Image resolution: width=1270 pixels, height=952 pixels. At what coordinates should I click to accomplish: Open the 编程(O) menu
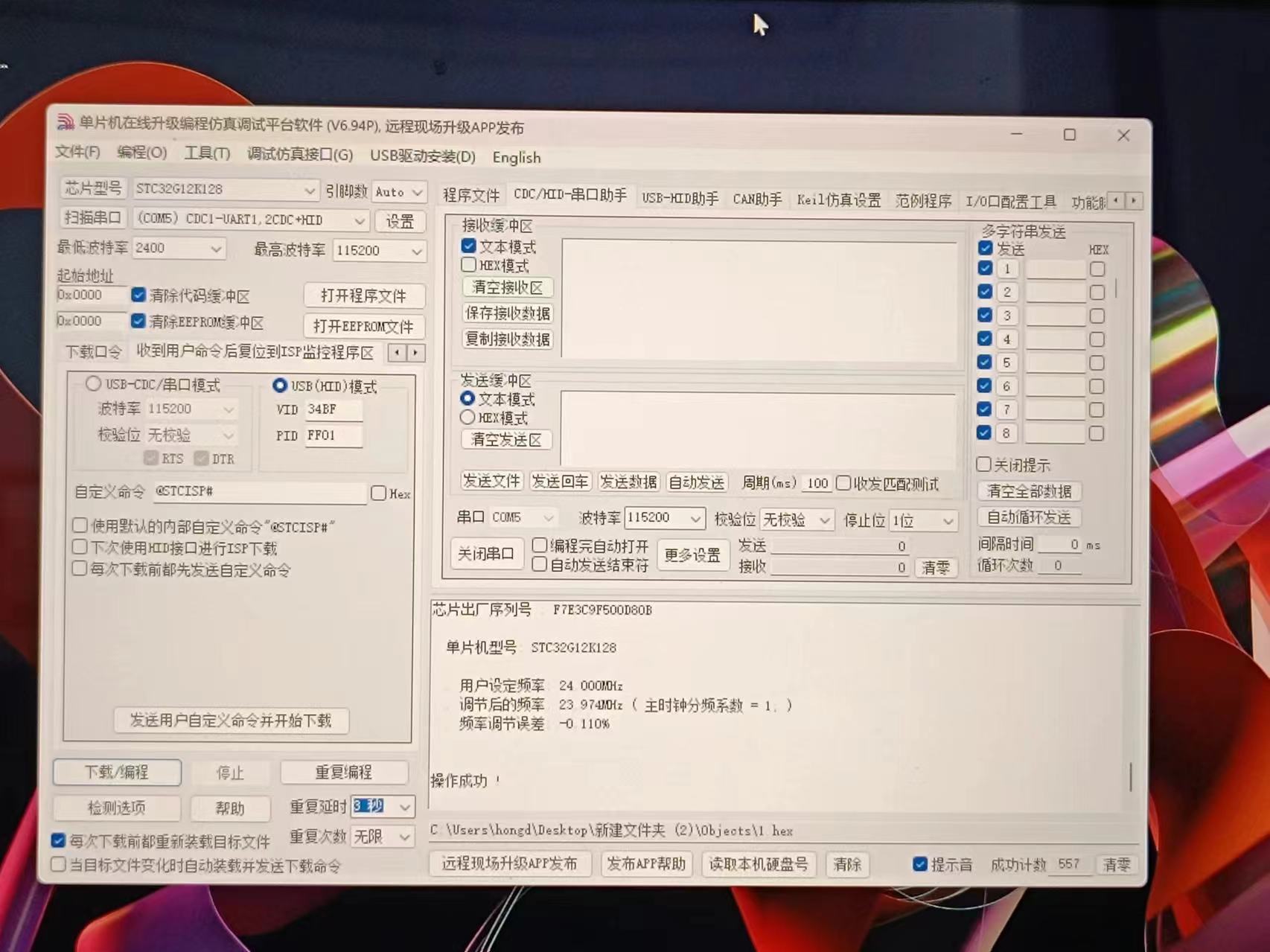[x=141, y=153]
